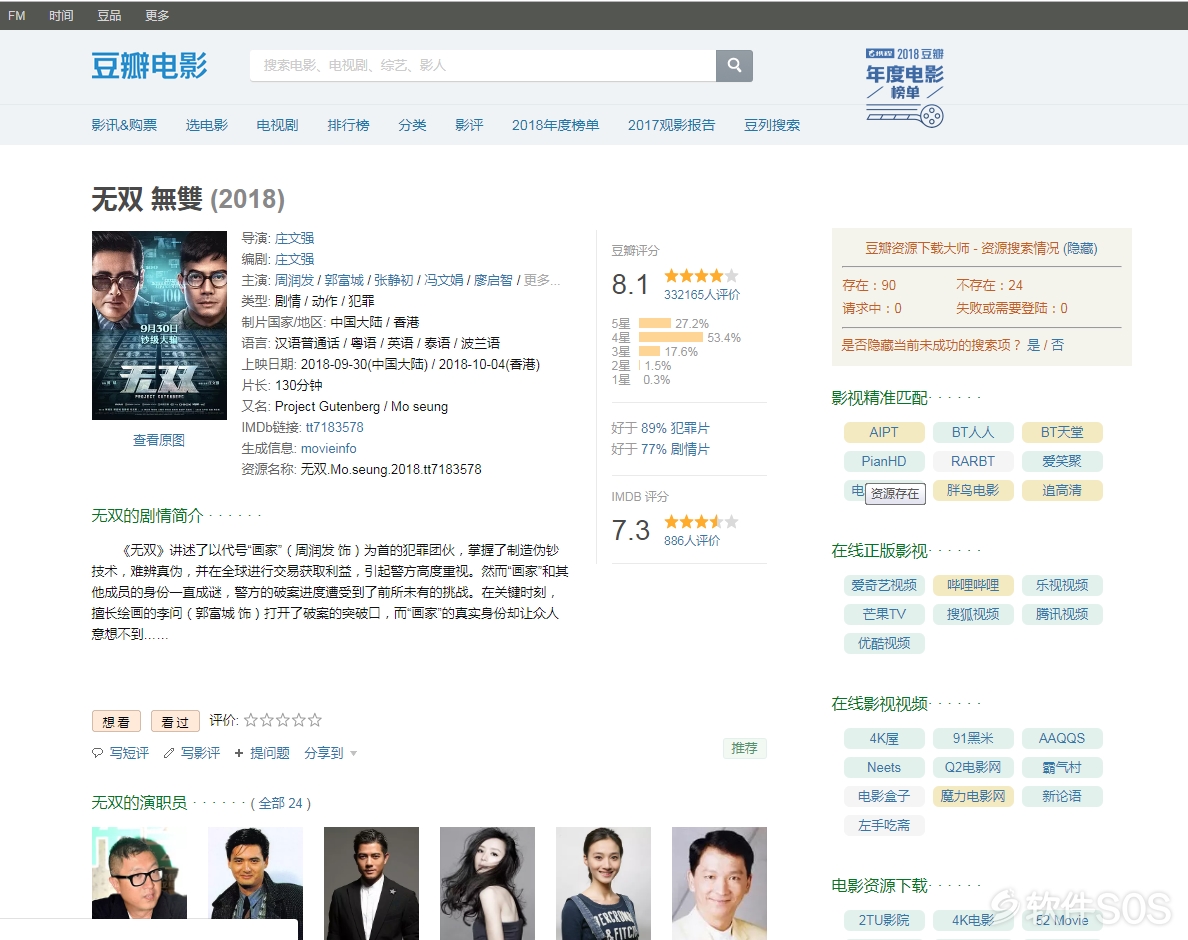The image size is (1188, 940).
Task: Click the pencil icon beside 写影评
Action: 169,753
